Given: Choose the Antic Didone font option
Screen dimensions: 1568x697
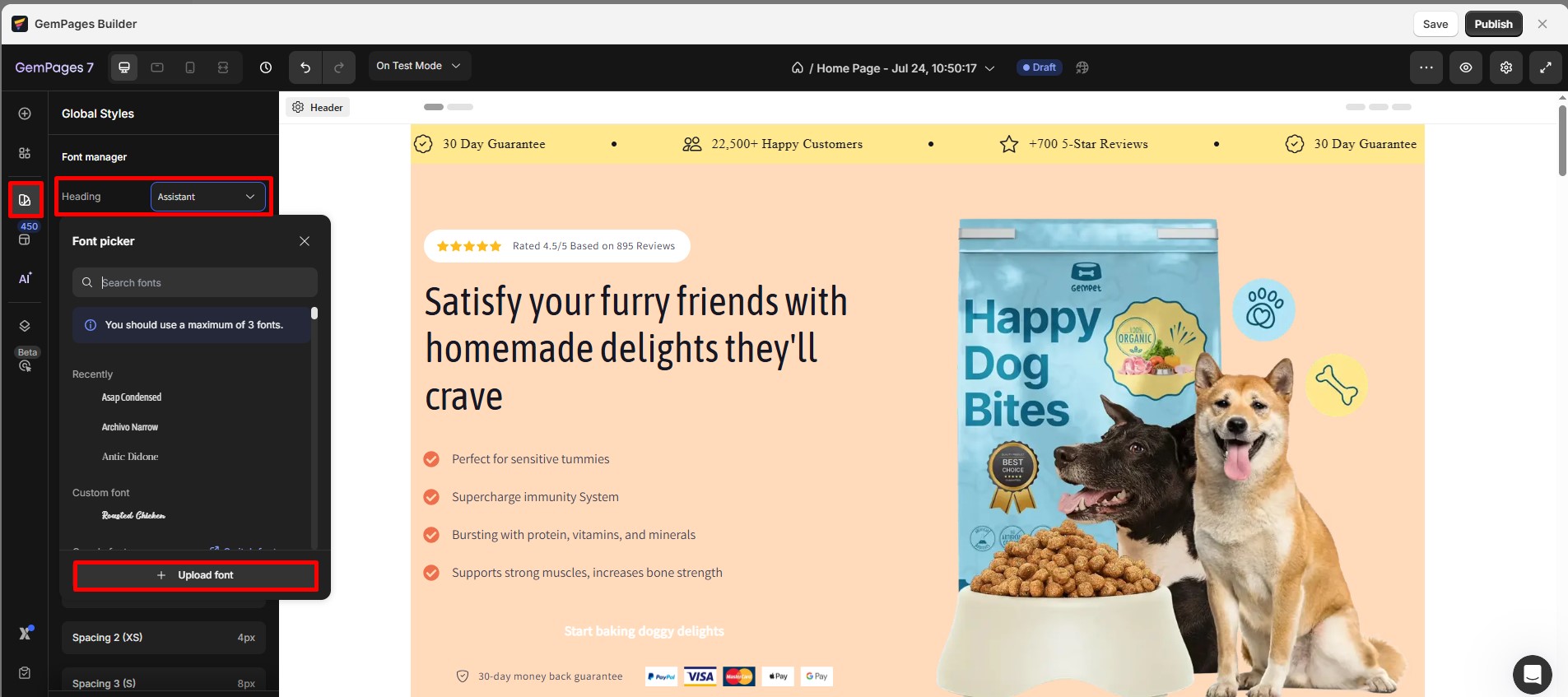Looking at the screenshot, I should tap(130, 456).
